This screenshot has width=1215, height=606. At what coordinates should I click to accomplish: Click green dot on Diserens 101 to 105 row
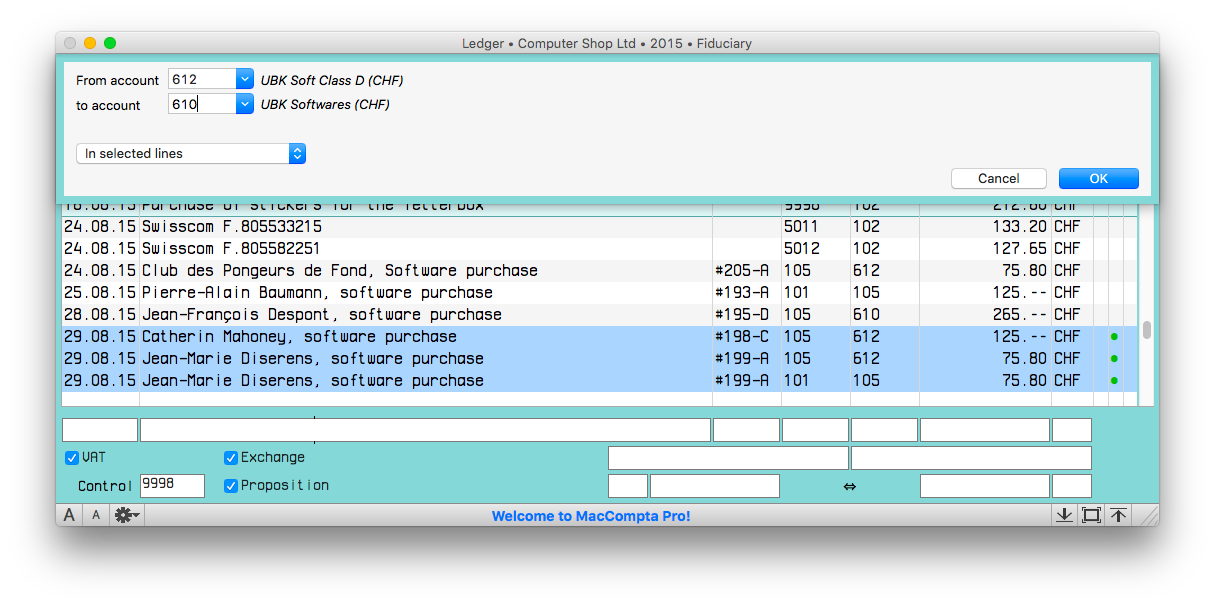(x=1114, y=381)
